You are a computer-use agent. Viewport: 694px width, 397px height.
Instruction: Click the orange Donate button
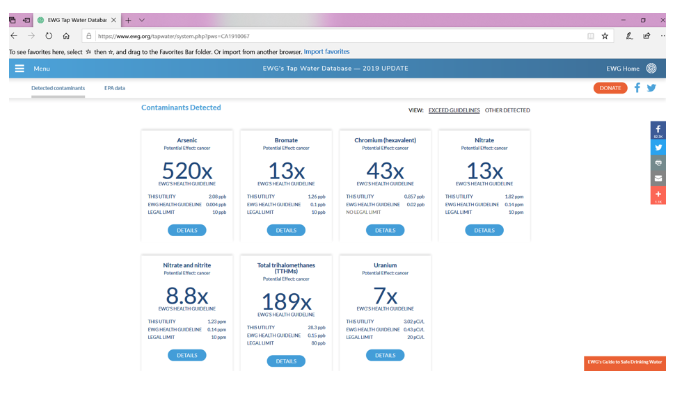[610, 88]
